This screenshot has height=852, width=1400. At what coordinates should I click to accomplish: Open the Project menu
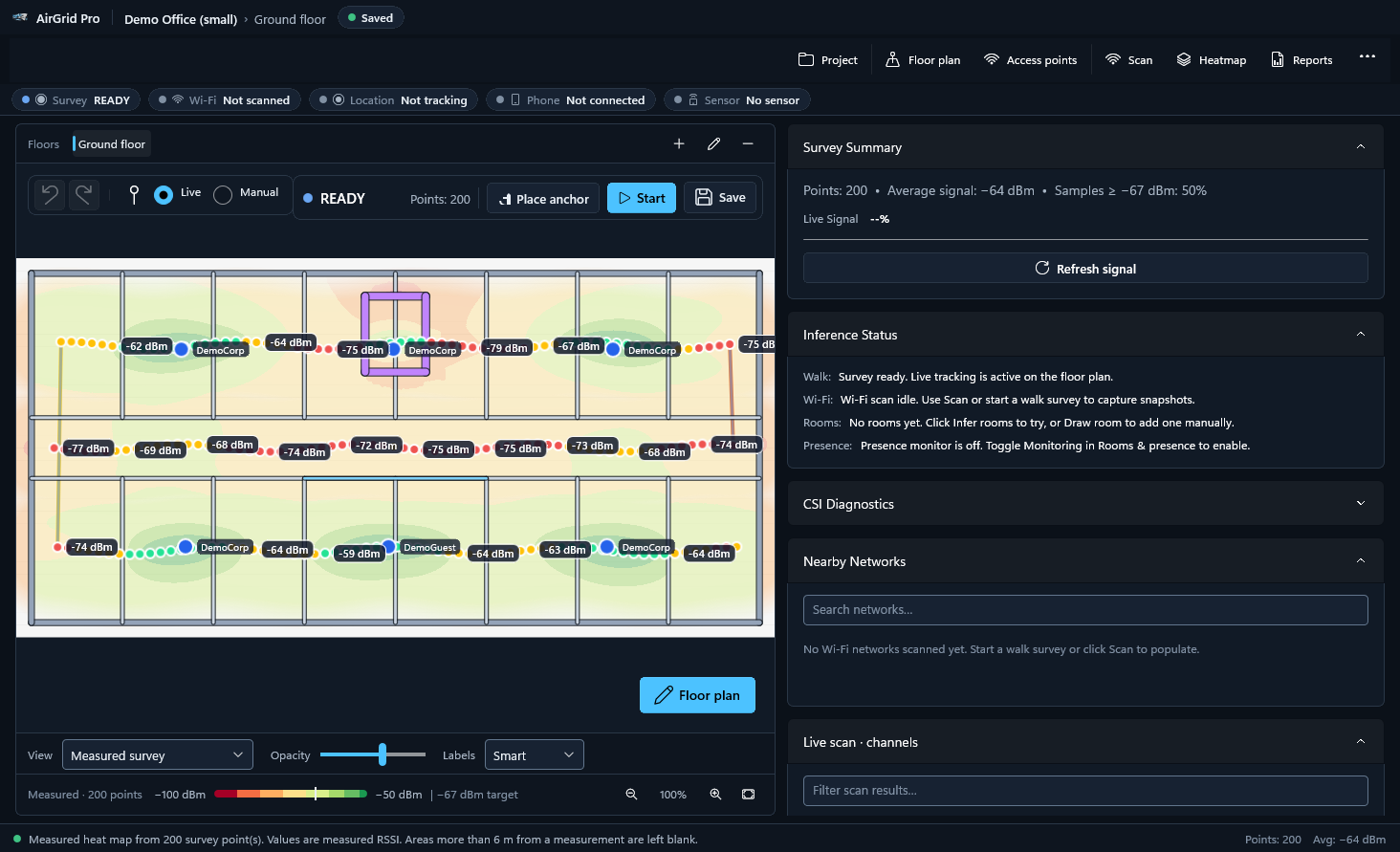click(x=828, y=59)
